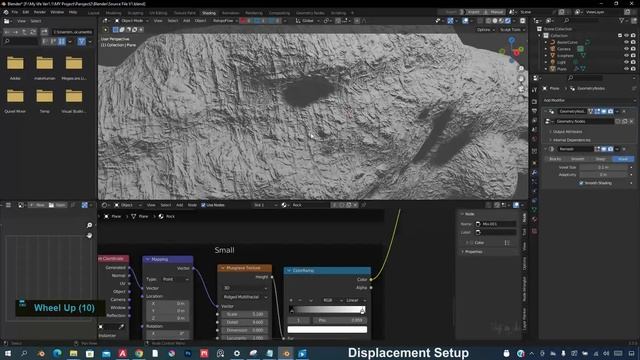Select the Blocks remesh mode
The height and width of the screenshot is (360, 640).
click(556, 159)
